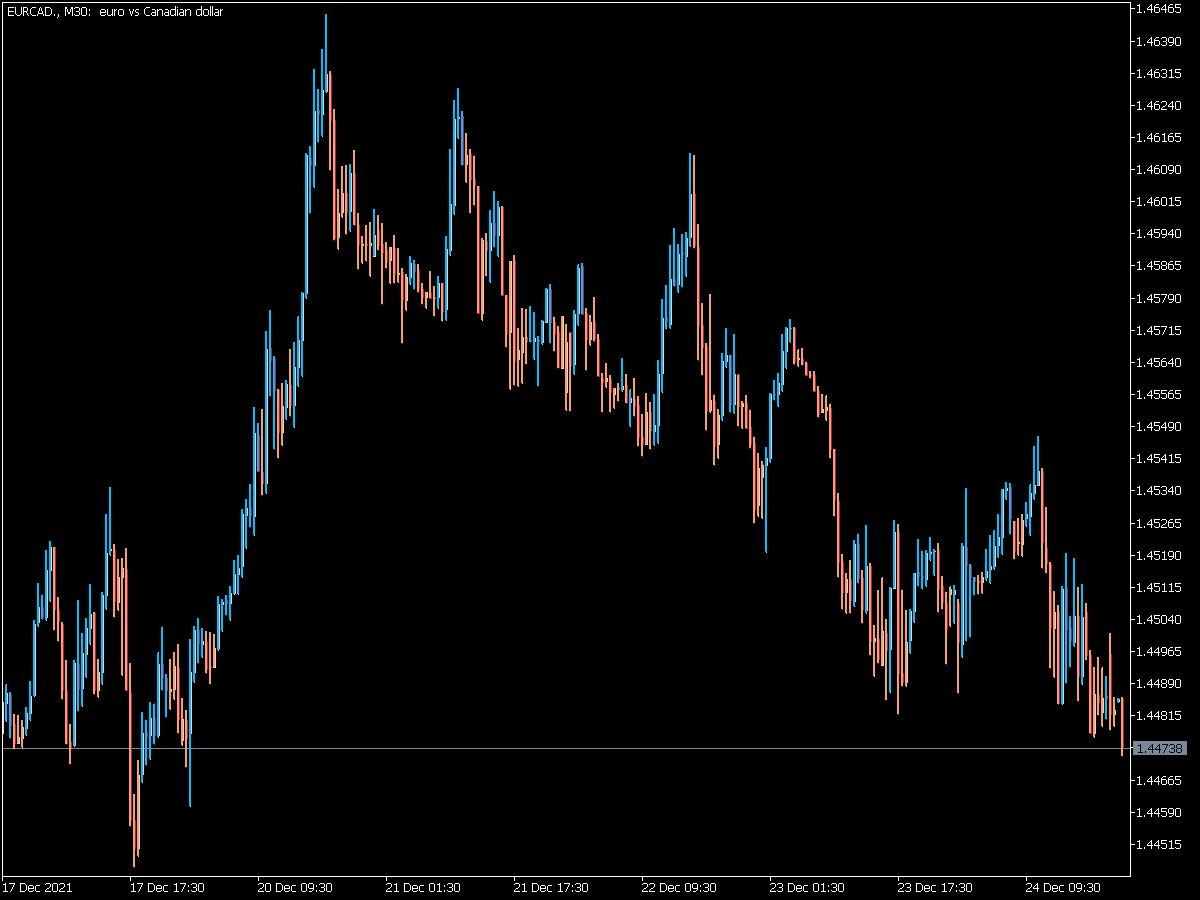The image size is (1200, 900).
Task: Click the 23 Dec 01:30 time label
Action: point(808,887)
